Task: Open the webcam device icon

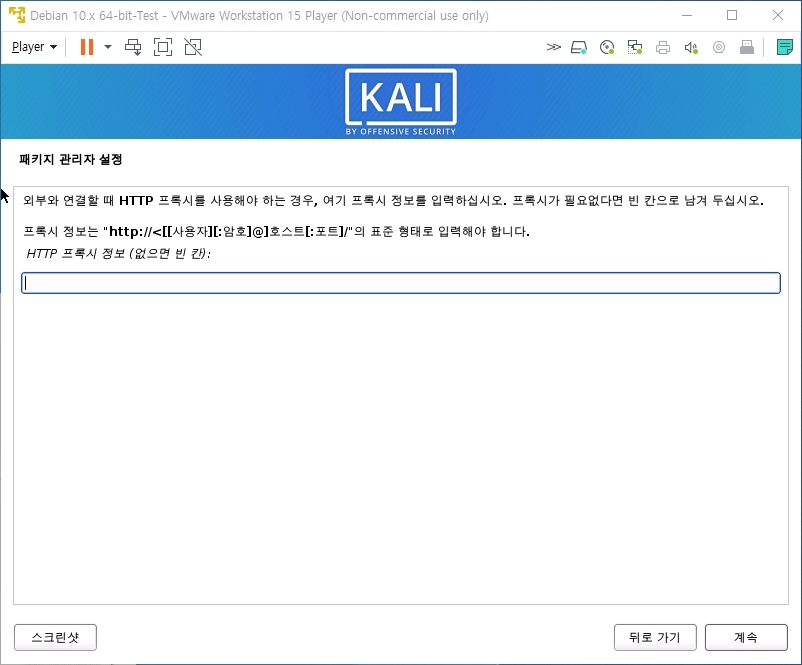Action: coord(719,48)
